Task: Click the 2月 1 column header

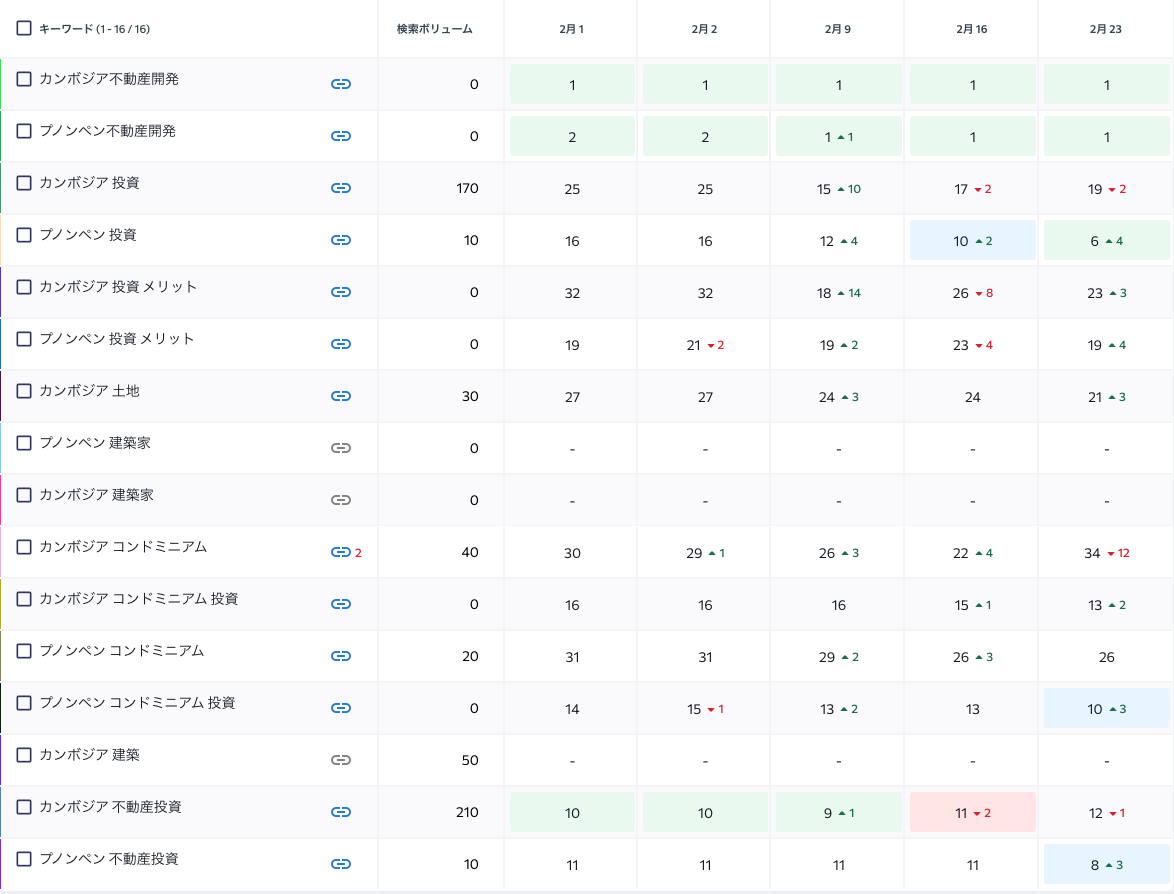Action: [571, 29]
